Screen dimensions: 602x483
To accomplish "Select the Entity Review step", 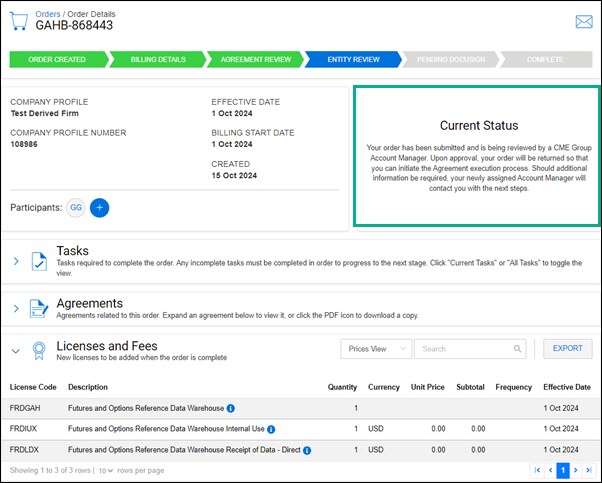I will click(x=353, y=59).
